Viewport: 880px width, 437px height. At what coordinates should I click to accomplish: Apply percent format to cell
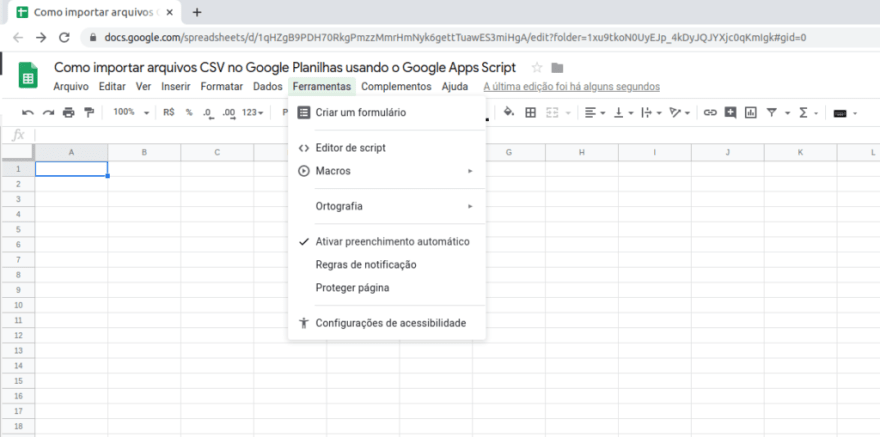tap(189, 112)
